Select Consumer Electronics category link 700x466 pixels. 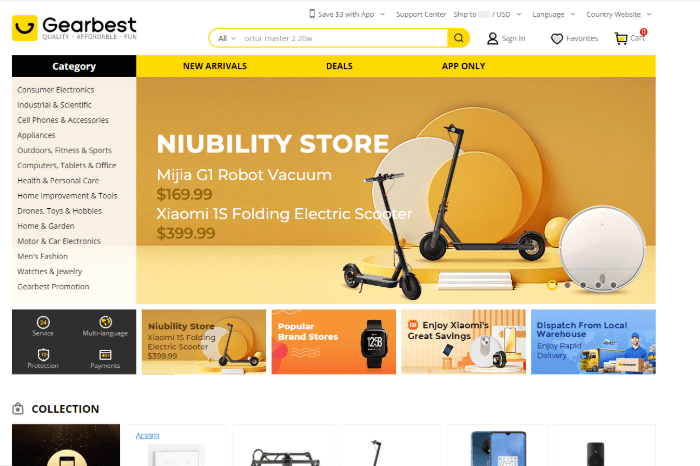point(56,90)
